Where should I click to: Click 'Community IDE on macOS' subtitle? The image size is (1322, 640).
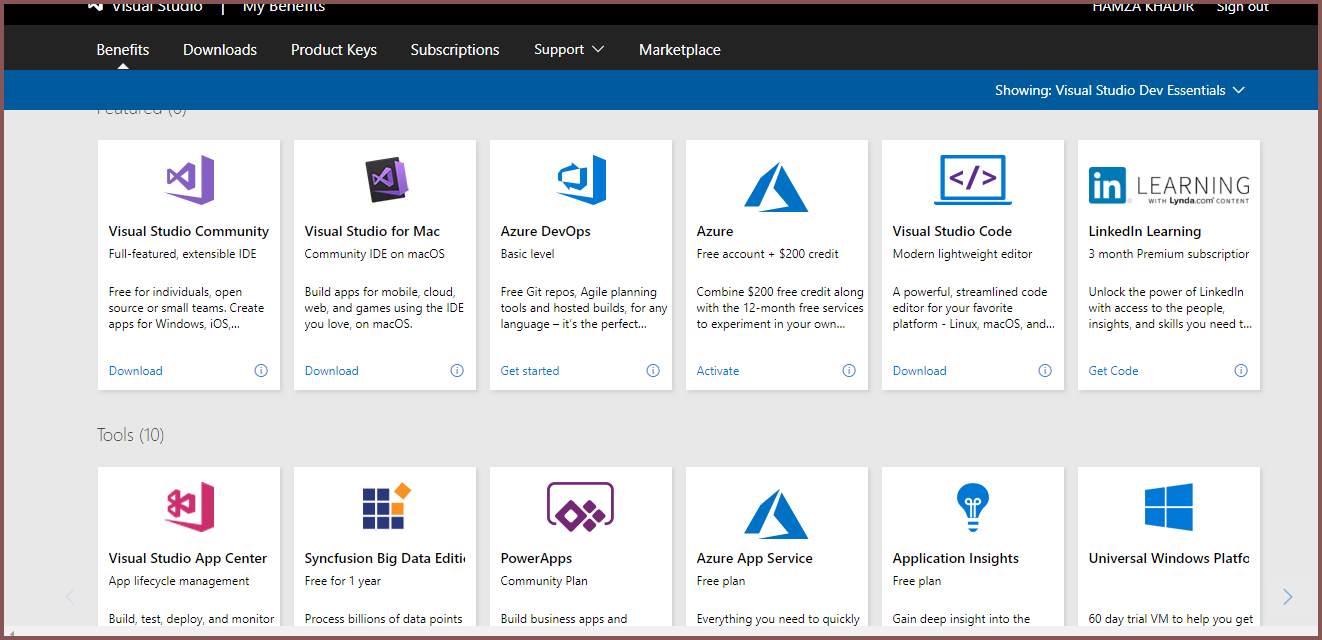[x=375, y=254]
